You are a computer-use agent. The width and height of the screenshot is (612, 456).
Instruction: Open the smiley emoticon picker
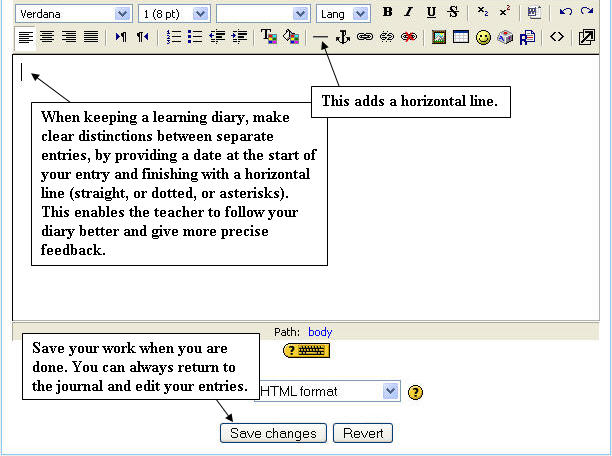pos(484,37)
